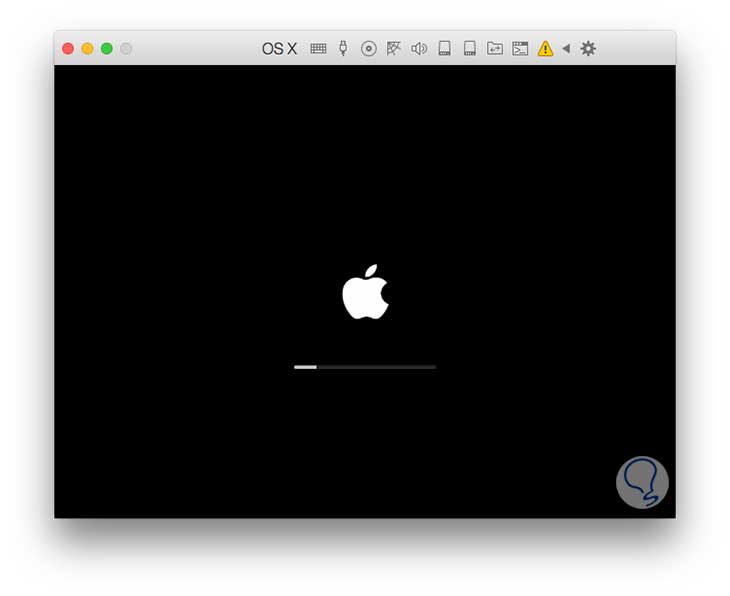Screen dimensions: 730x596
Task: Open the sound speaker icon
Action: [x=419, y=48]
